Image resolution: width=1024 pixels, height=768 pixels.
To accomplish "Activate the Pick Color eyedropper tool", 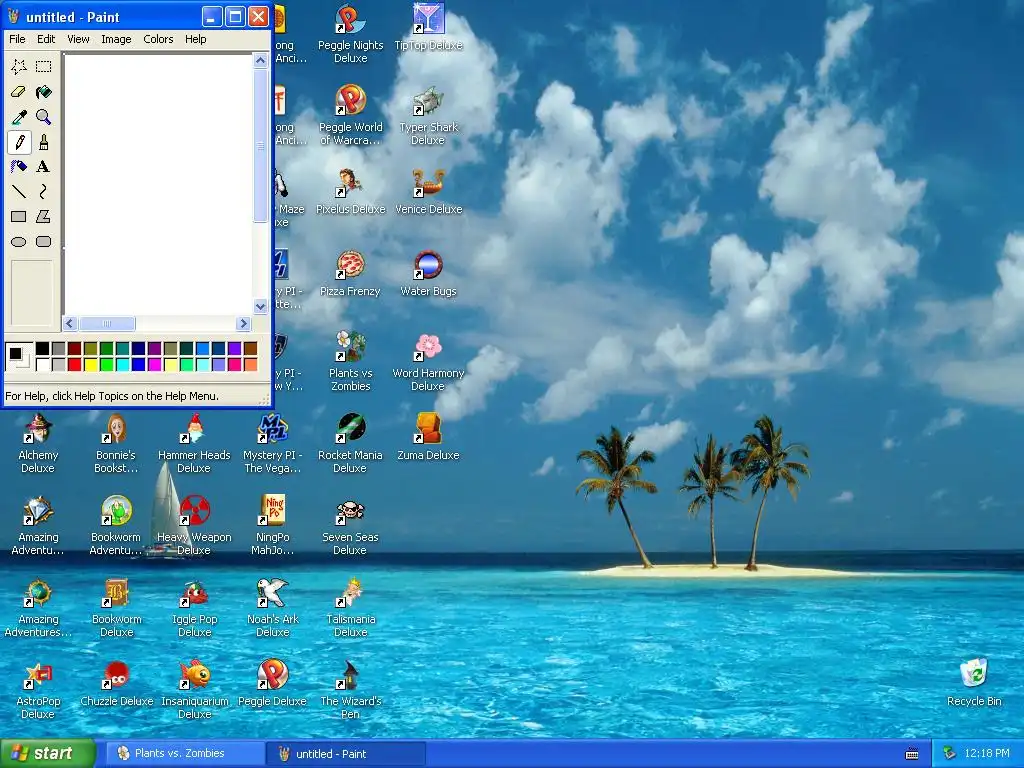I will 19,117.
